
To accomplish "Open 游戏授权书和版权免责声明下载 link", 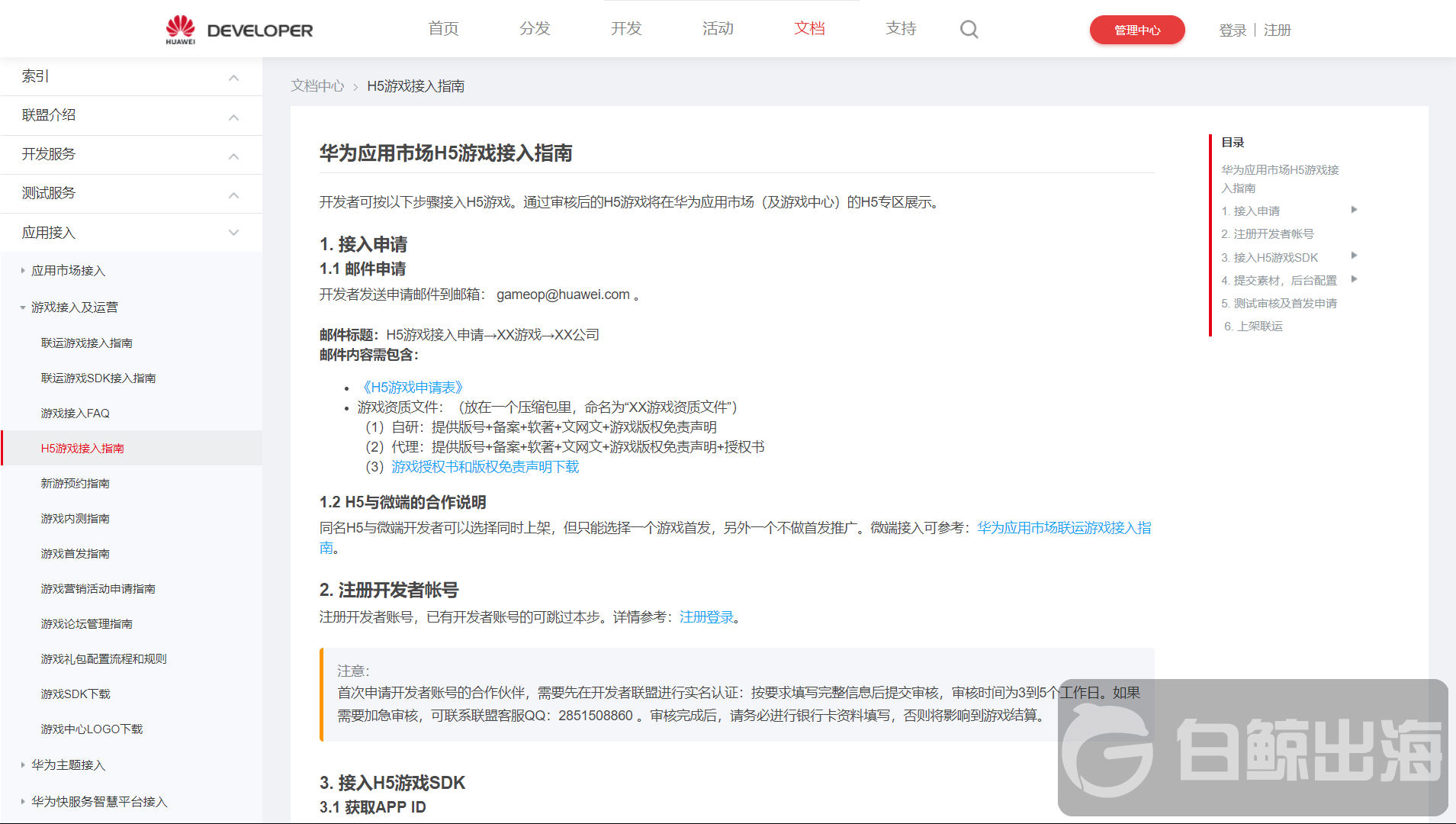I will click(x=485, y=467).
